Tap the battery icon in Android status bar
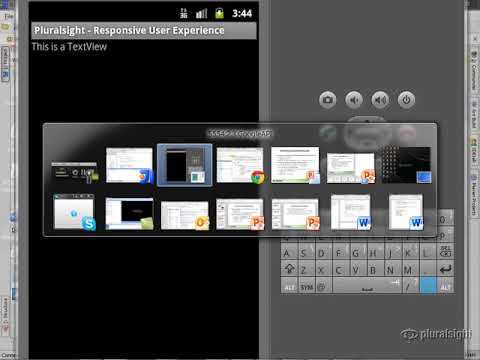Viewport: 480px width, 360px height. tap(219, 13)
